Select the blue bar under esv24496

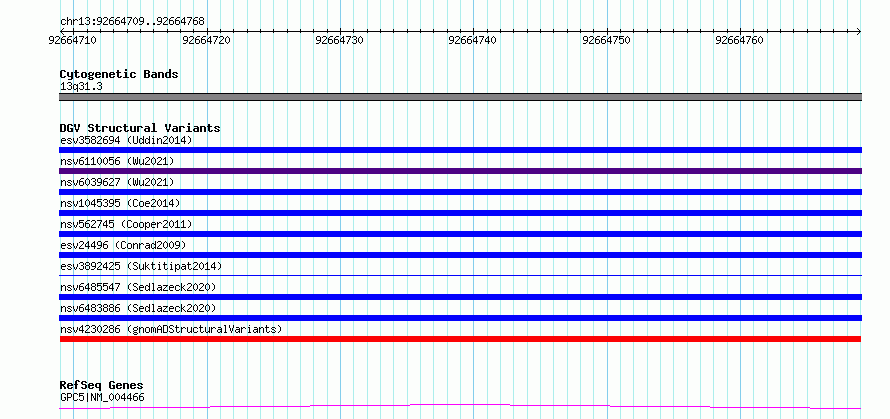point(460,255)
